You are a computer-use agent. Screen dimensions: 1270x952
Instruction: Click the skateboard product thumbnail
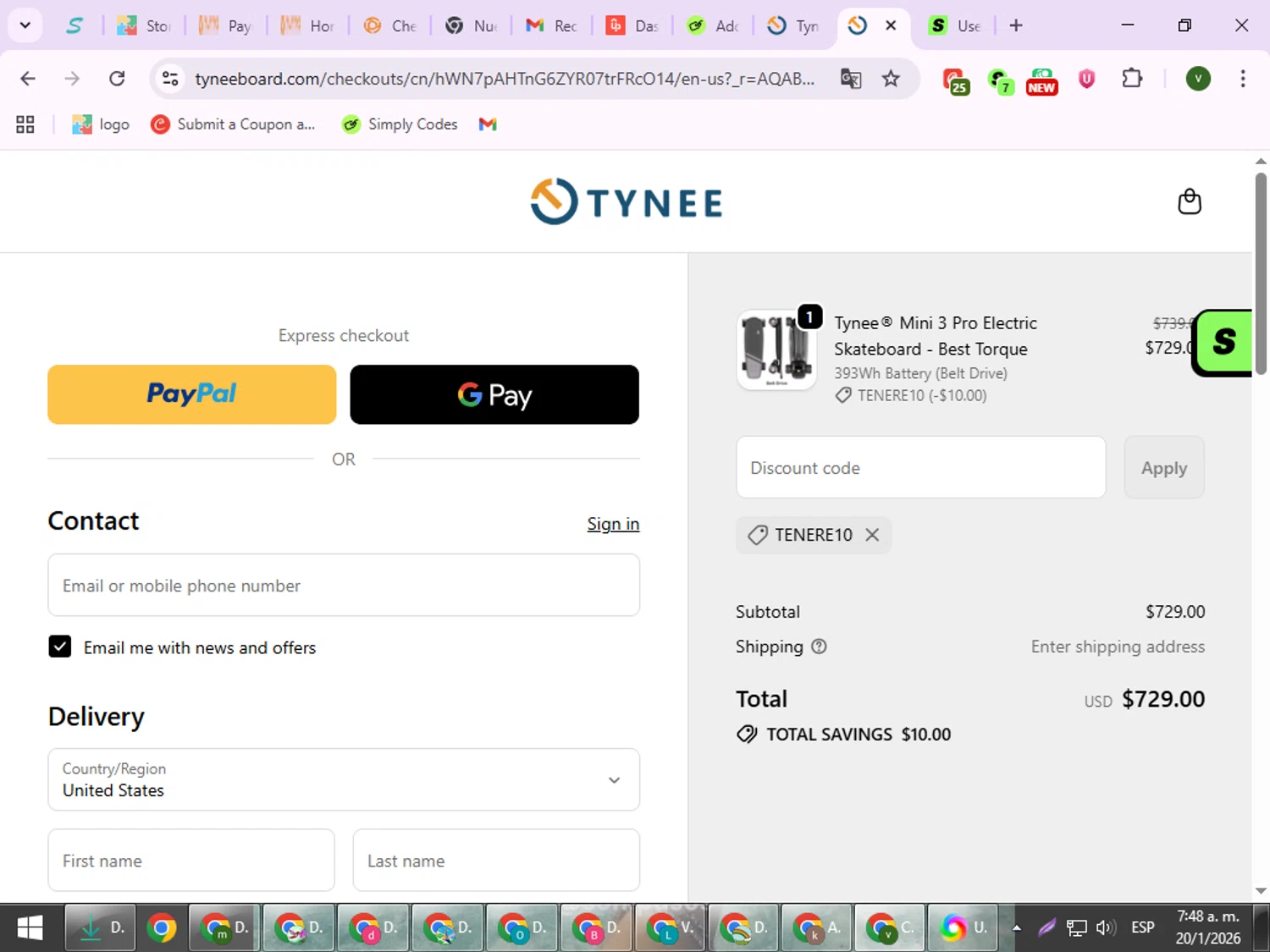coord(776,349)
